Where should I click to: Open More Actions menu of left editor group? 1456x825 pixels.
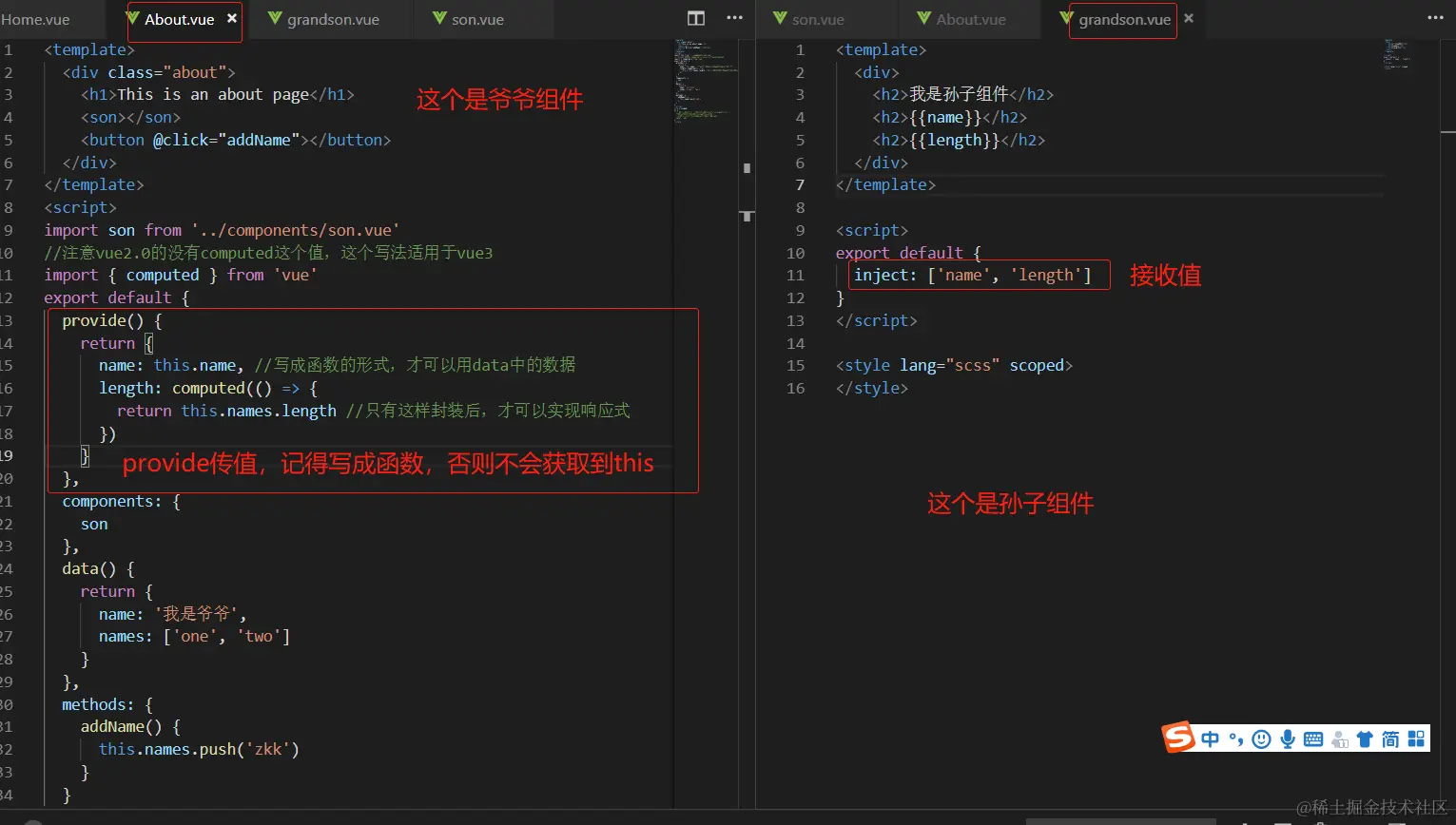(x=734, y=18)
